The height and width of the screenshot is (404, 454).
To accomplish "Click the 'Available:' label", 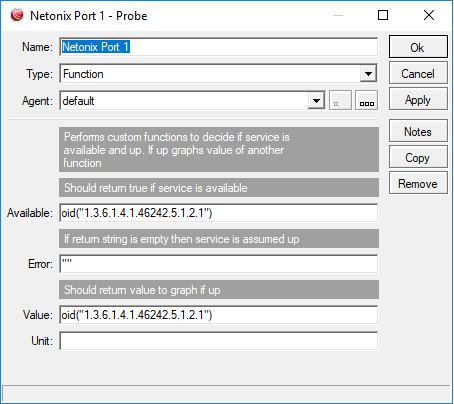I will 30,213.
